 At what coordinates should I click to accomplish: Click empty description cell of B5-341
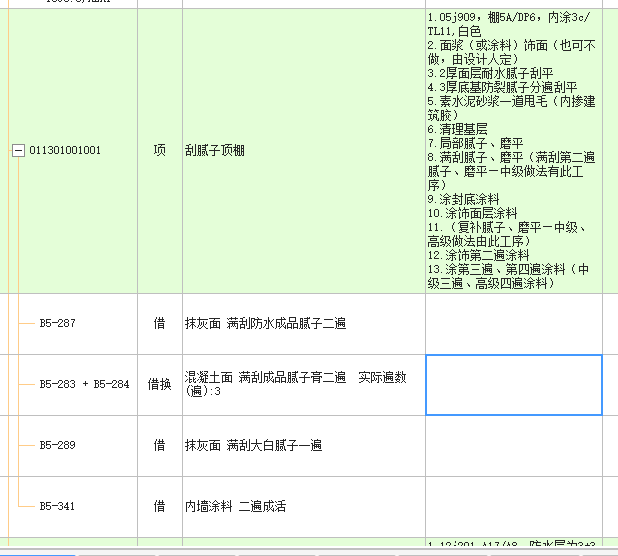[514, 507]
